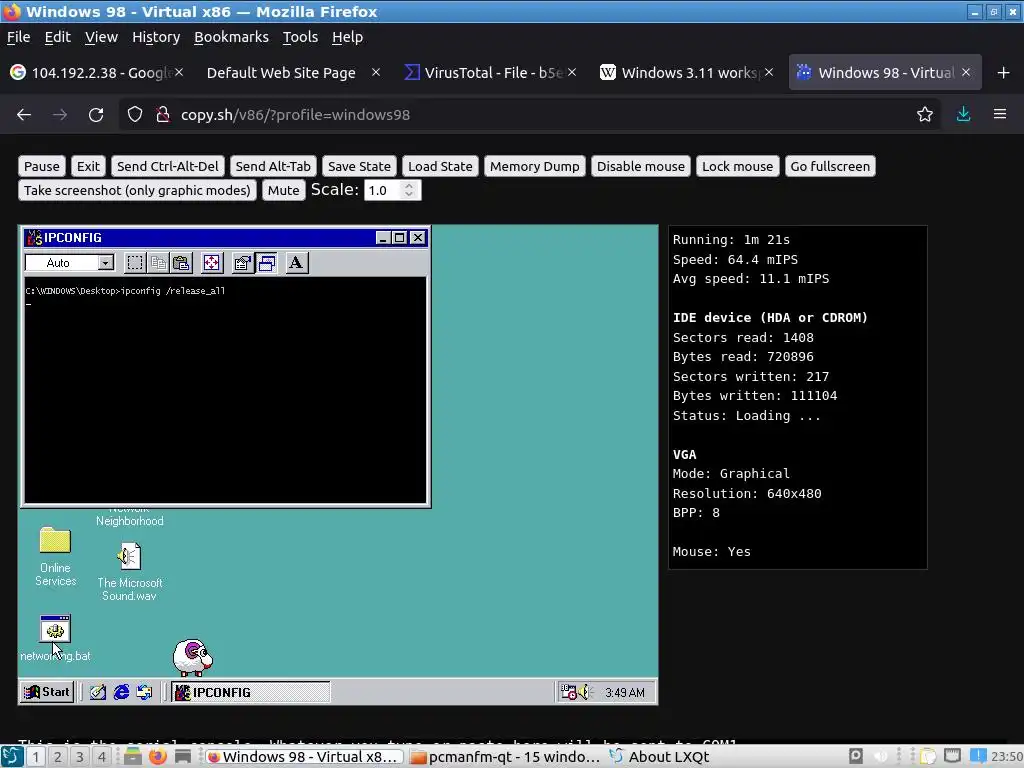Image resolution: width=1024 pixels, height=768 pixels.
Task: Go back with the browser back arrow
Action: [24, 115]
